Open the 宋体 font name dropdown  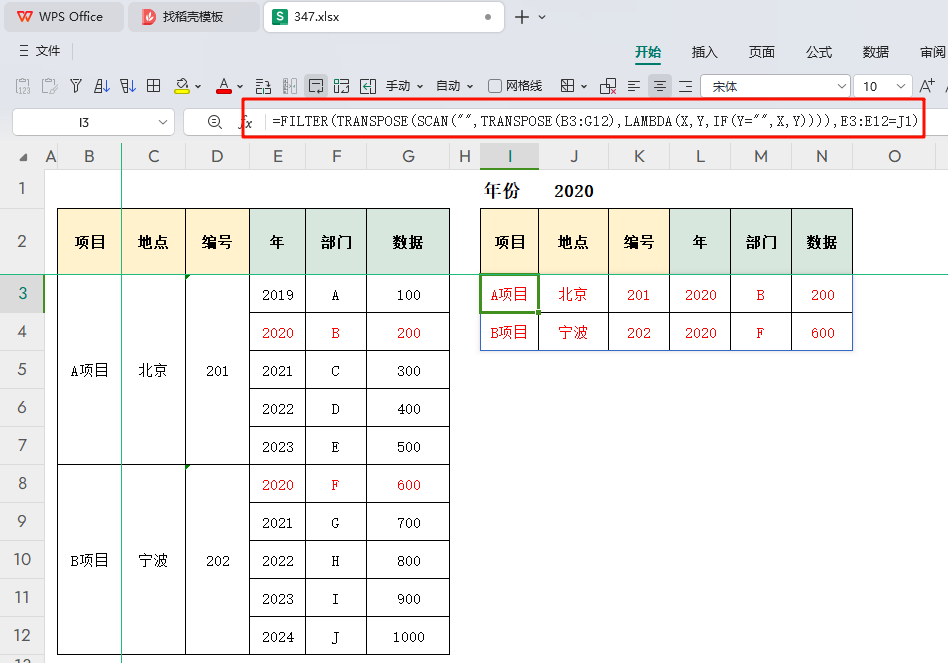[841, 86]
